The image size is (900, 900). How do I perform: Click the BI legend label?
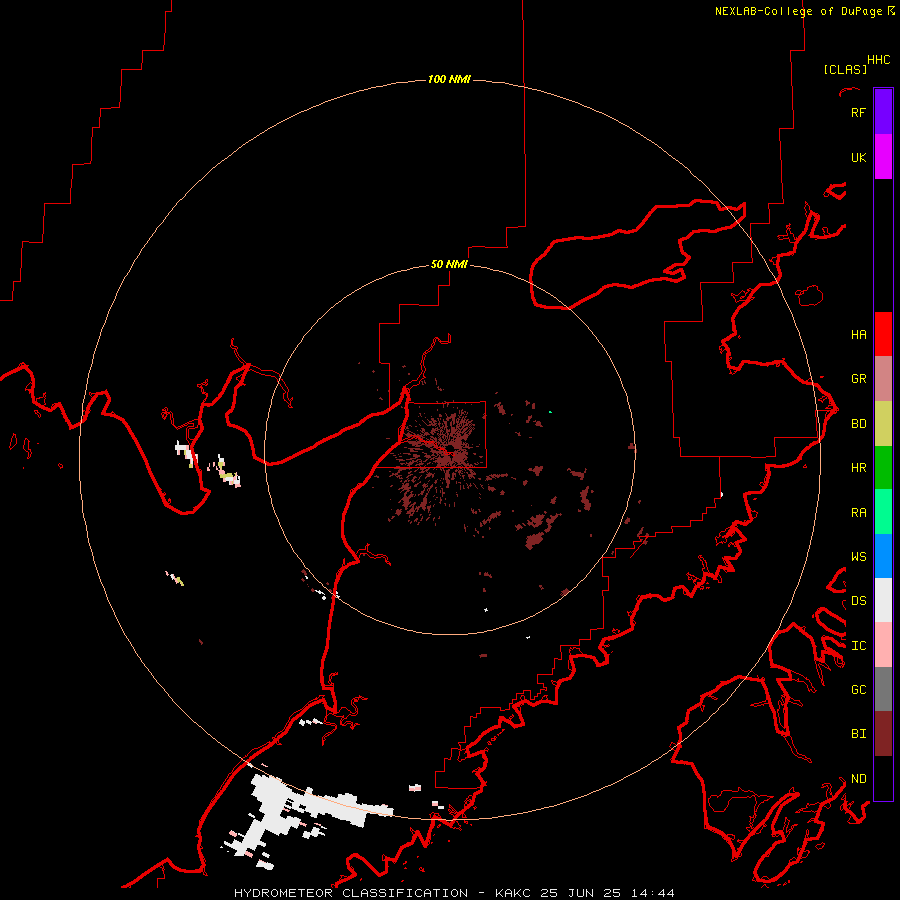pyautogui.click(x=858, y=734)
